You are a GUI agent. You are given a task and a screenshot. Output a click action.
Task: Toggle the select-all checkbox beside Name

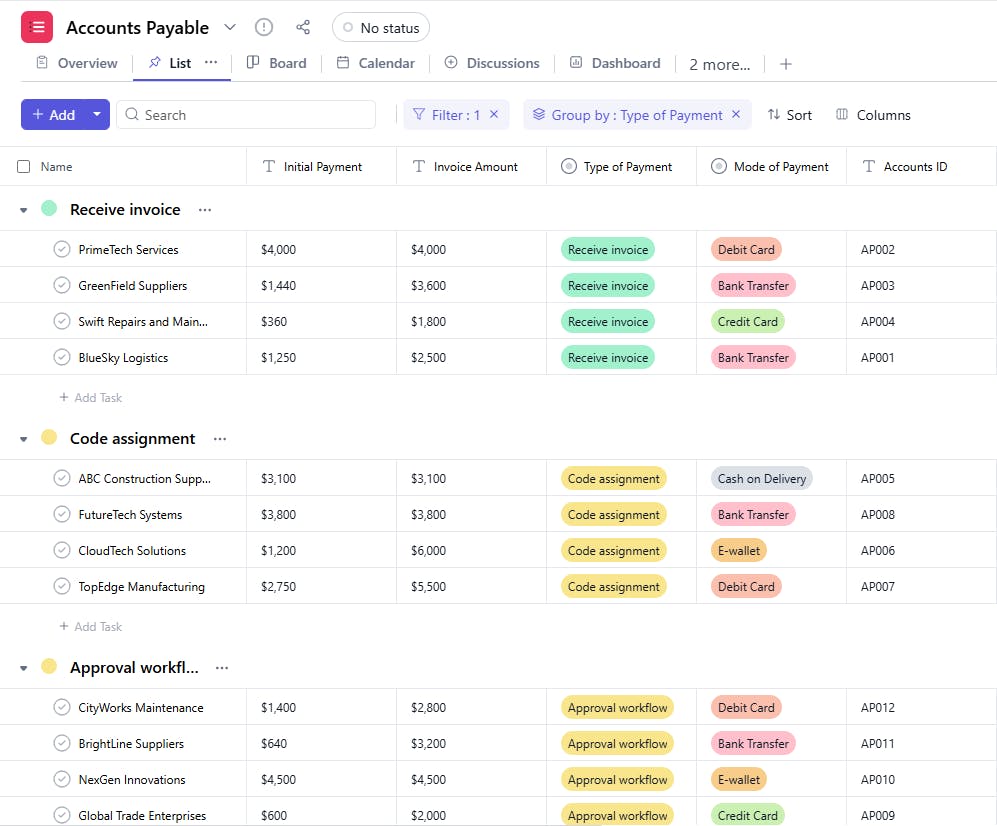tap(24, 167)
